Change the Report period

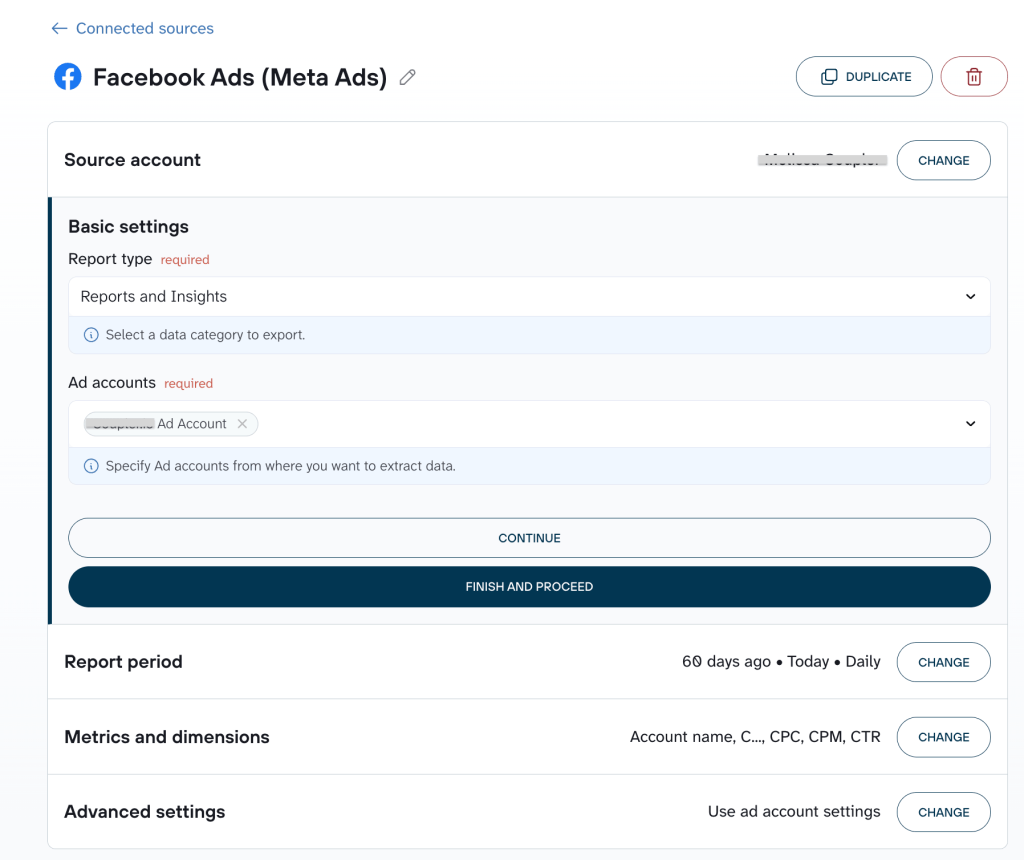(x=944, y=662)
